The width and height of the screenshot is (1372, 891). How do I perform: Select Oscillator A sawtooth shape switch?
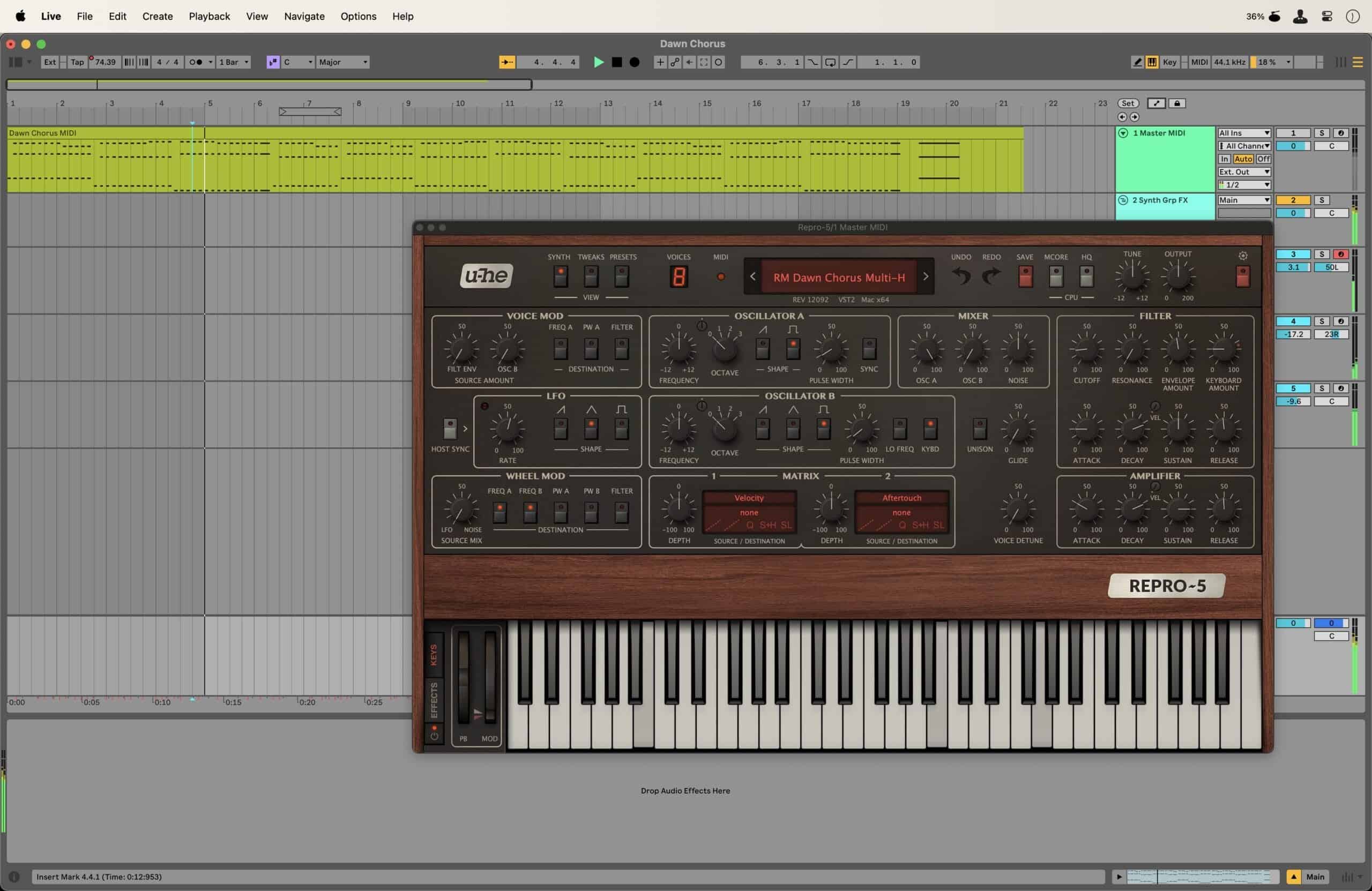click(x=763, y=349)
